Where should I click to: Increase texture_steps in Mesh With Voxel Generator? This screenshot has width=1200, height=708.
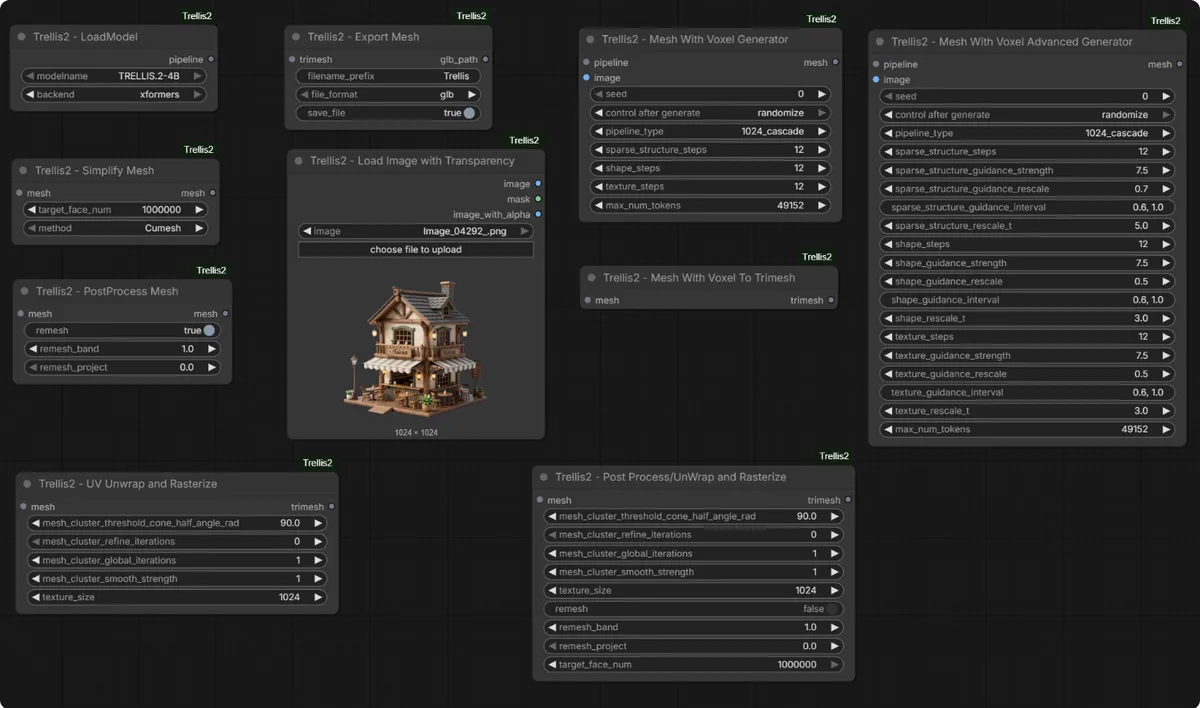point(822,187)
